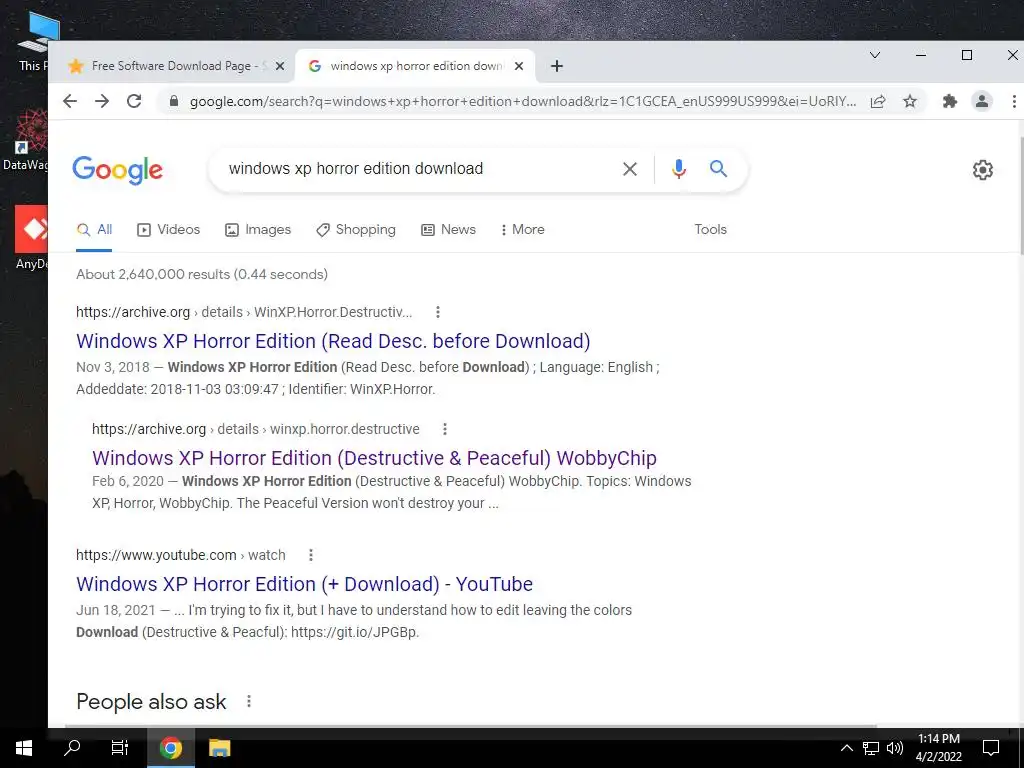Submit search with the magnifier icon
Image resolution: width=1024 pixels, height=768 pixels.
718,168
